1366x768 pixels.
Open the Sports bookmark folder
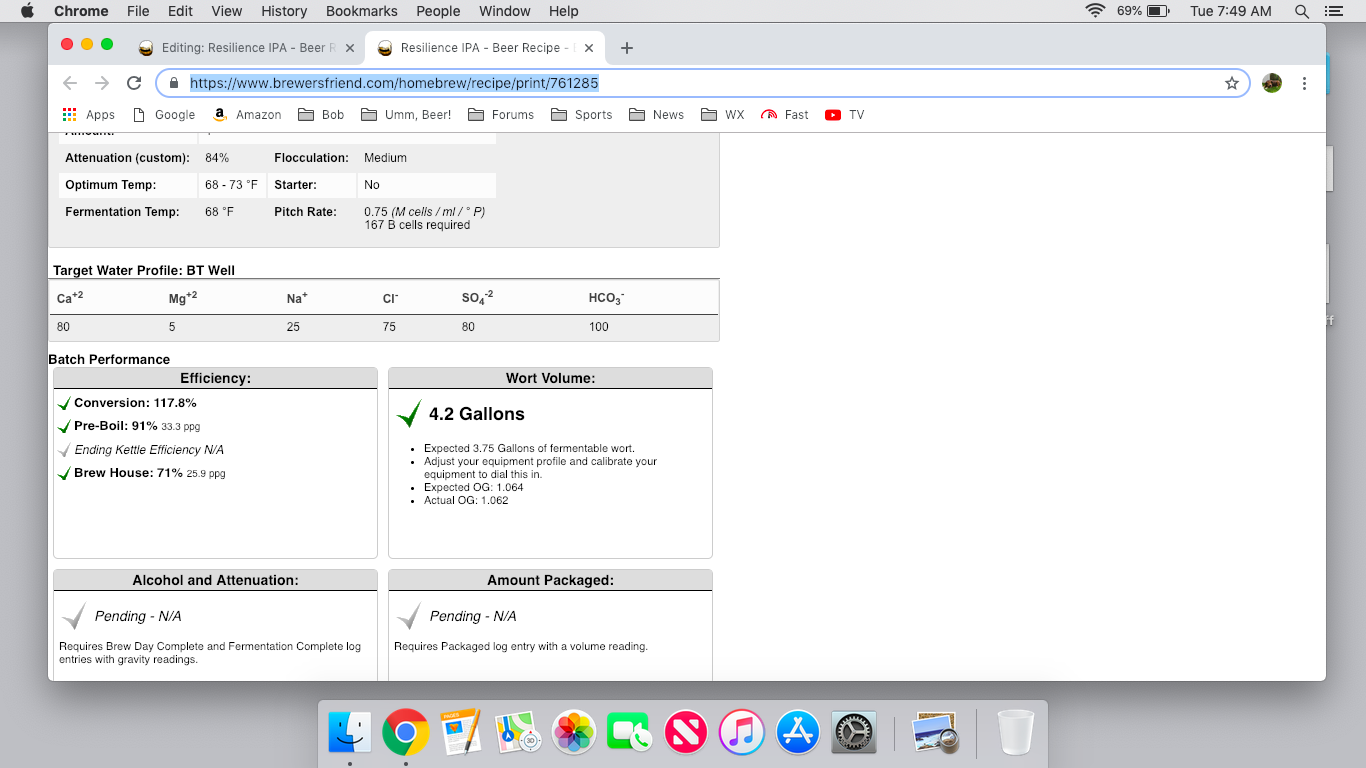coord(581,115)
